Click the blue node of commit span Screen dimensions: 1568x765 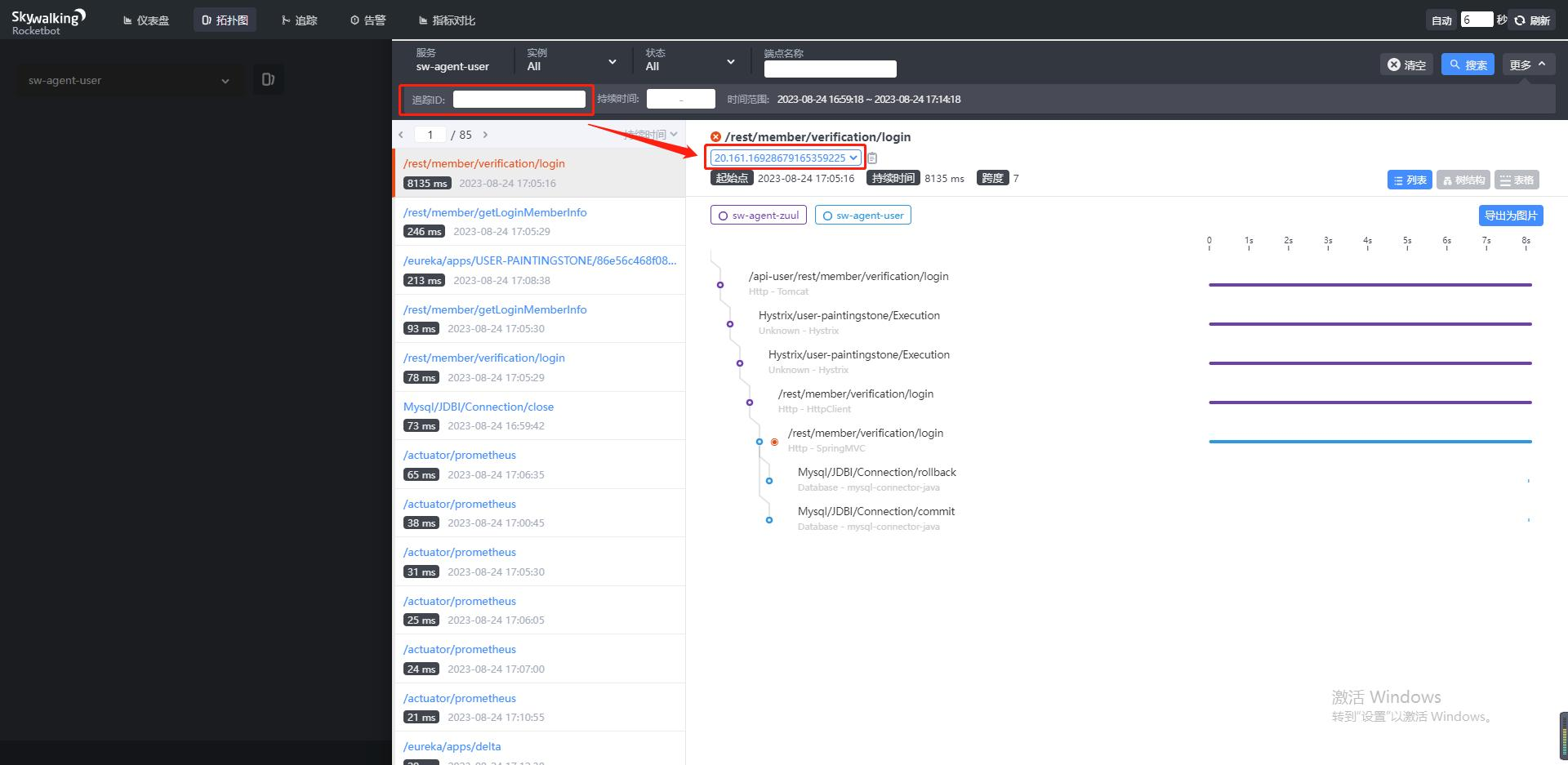point(769,520)
